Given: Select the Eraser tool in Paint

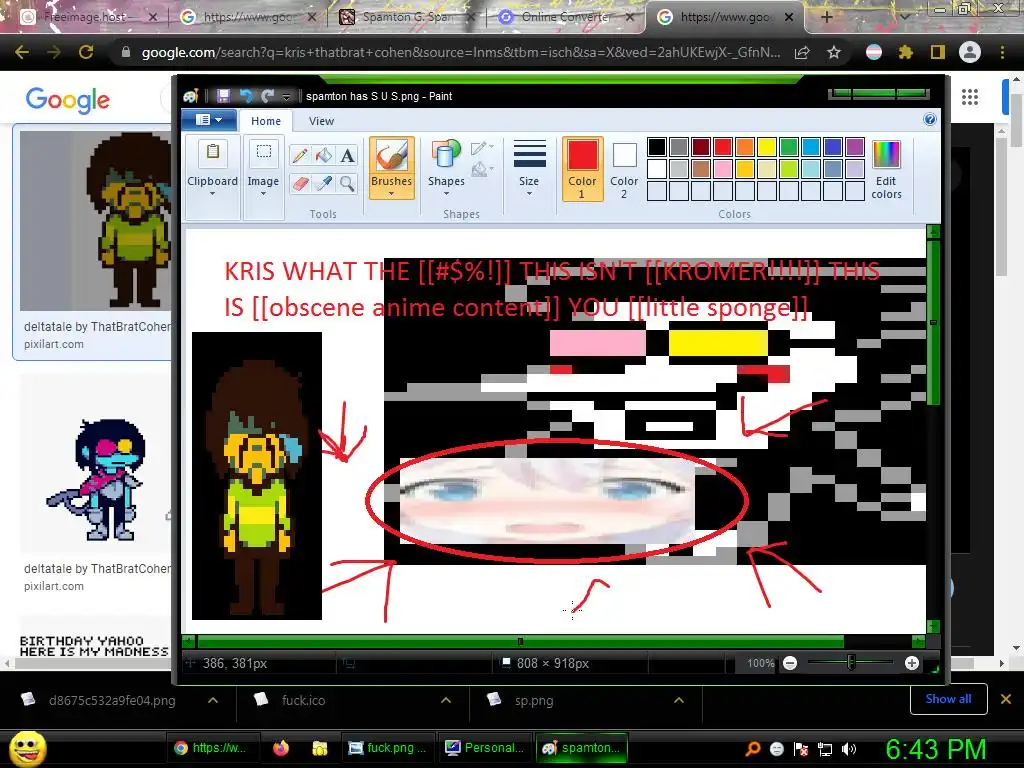Looking at the screenshot, I should click(300, 184).
